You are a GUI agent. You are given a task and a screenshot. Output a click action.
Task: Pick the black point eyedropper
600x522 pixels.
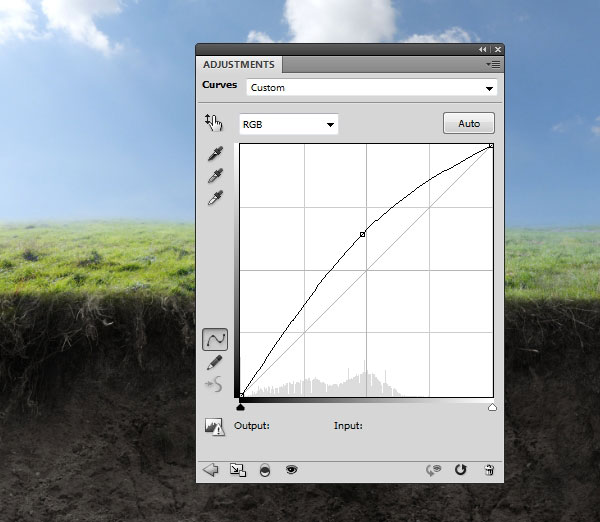pos(215,153)
